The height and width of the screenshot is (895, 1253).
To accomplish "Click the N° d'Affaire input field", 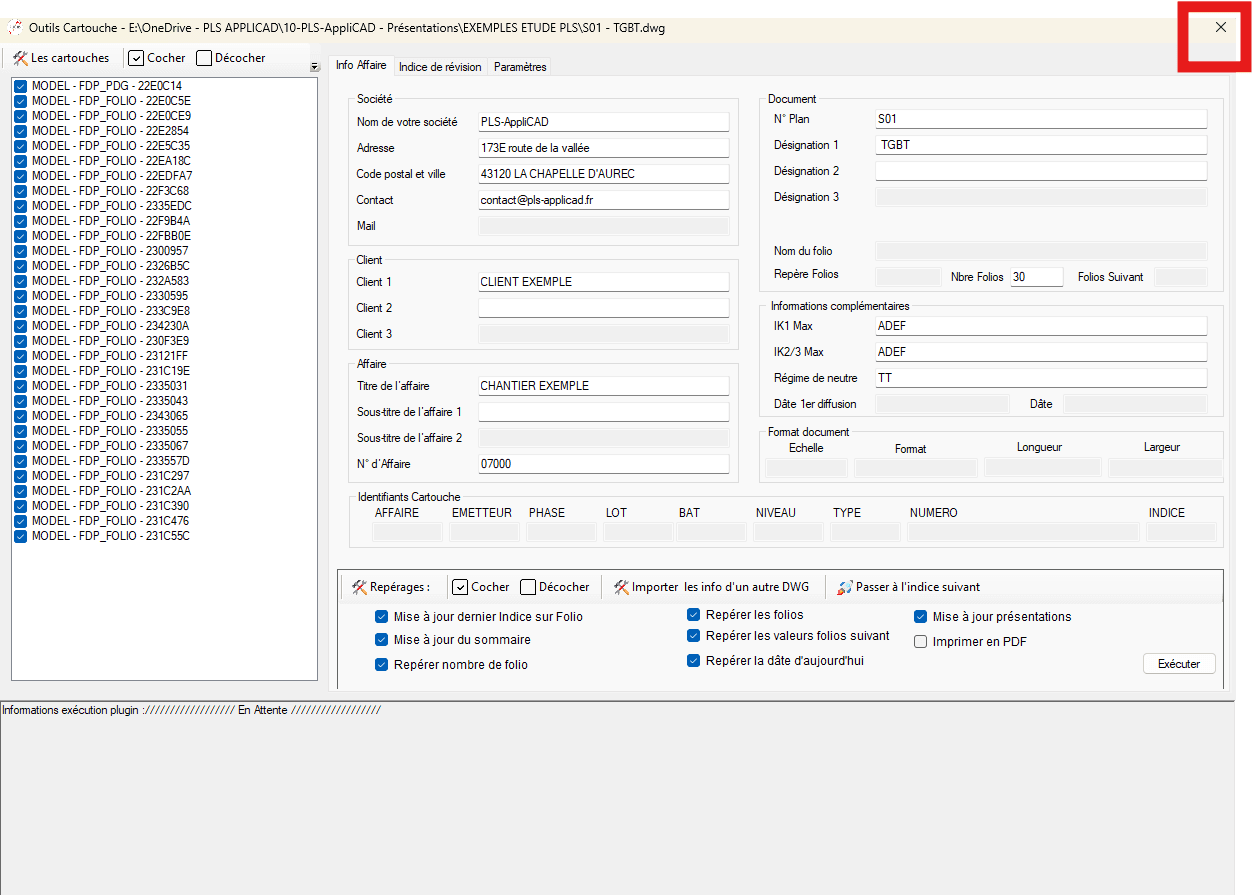I will tap(603, 464).
